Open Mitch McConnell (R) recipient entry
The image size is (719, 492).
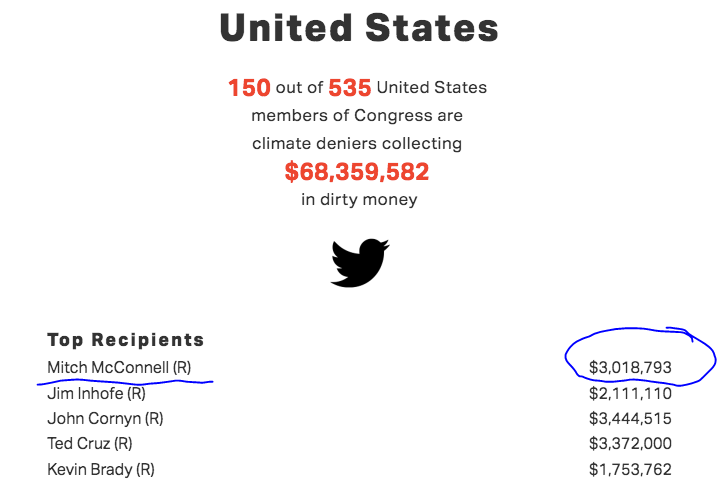pyautogui.click(x=119, y=367)
